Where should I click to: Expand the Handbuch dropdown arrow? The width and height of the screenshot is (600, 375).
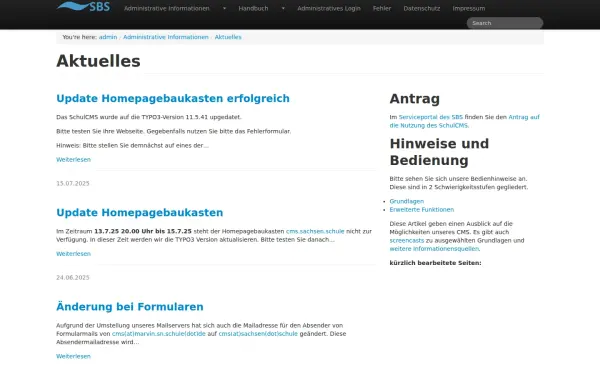(x=283, y=8)
